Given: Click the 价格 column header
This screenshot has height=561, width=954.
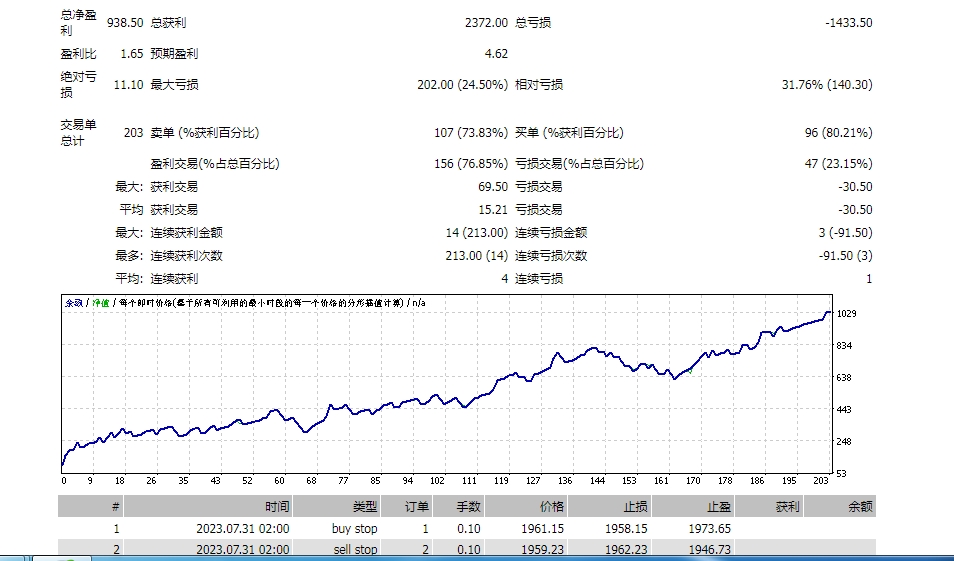Looking at the screenshot, I should (x=552, y=506).
